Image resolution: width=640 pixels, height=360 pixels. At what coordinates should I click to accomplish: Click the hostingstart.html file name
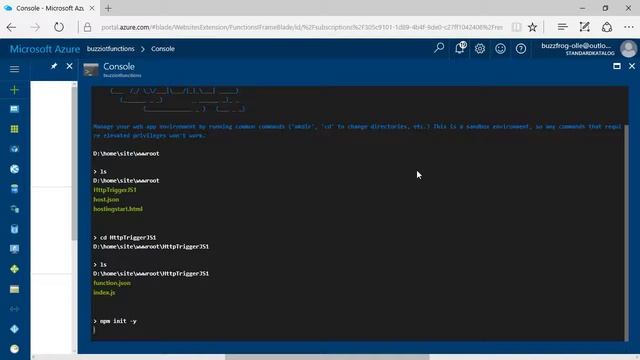(118, 209)
